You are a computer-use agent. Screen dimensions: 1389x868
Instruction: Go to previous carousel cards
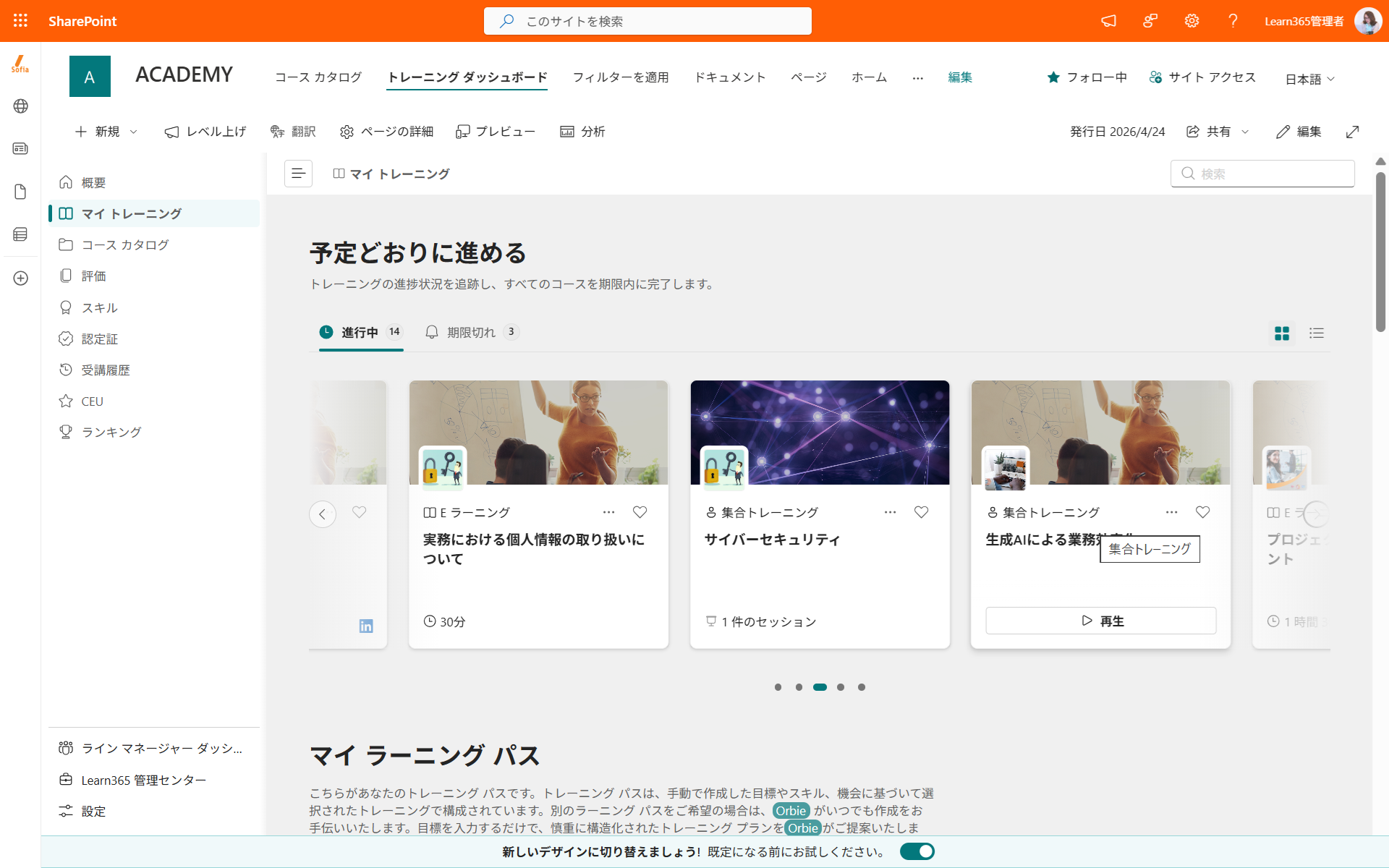[x=323, y=514]
